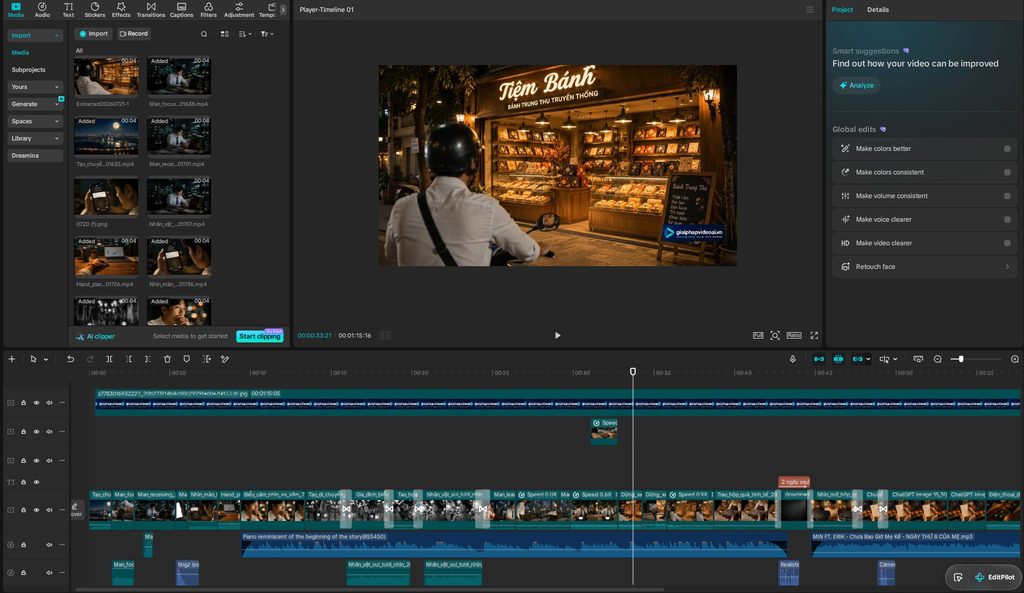Expand the Yours section

(35, 87)
